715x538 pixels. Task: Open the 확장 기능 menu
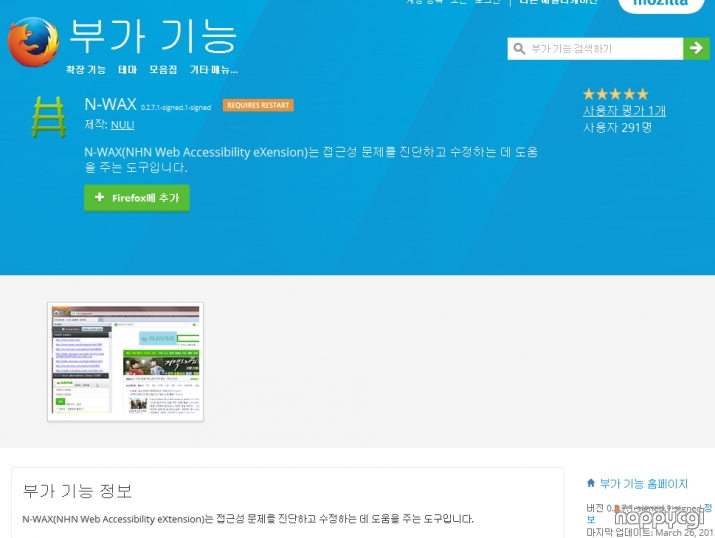click(x=86, y=70)
